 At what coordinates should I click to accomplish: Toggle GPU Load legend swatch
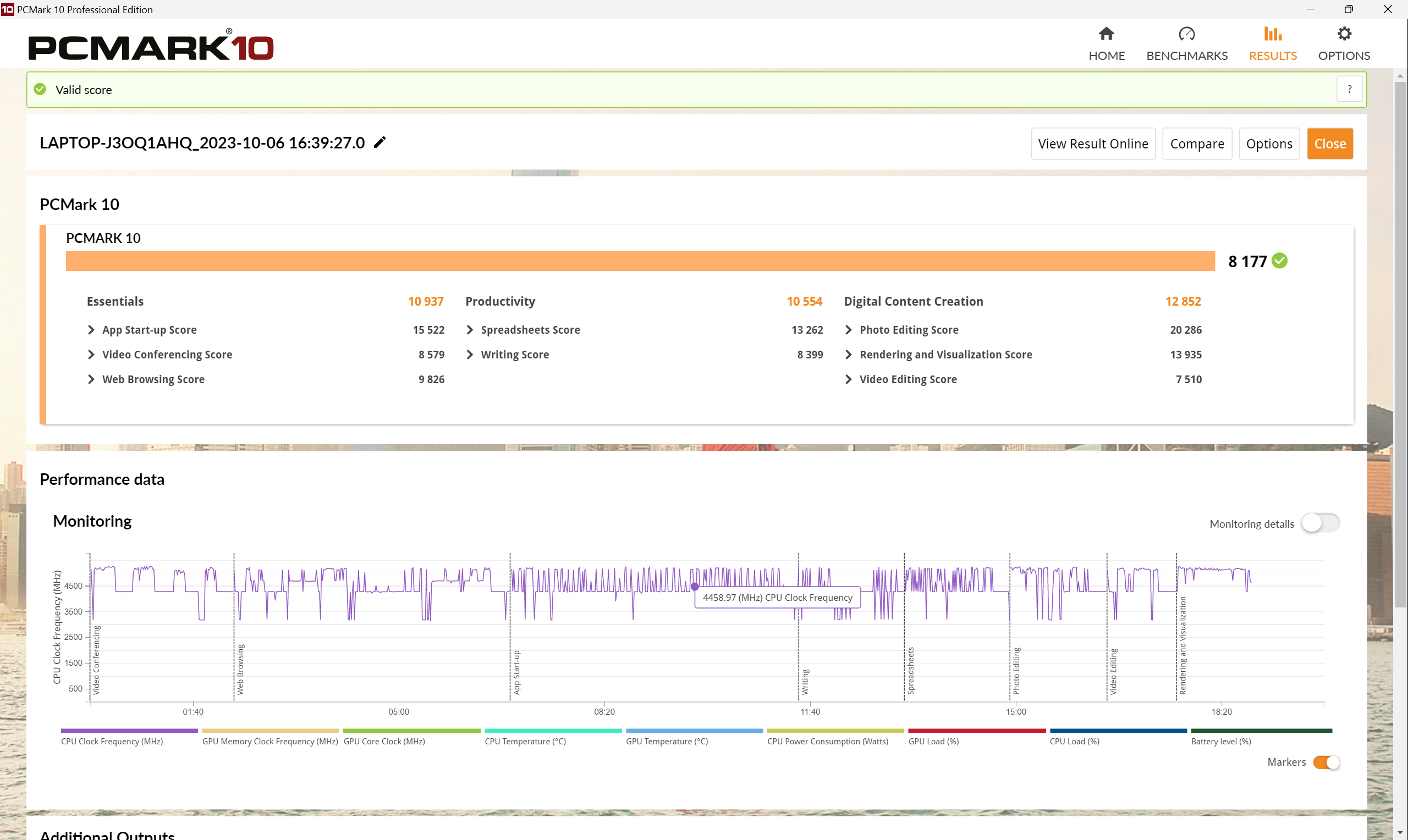pos(977,731)
